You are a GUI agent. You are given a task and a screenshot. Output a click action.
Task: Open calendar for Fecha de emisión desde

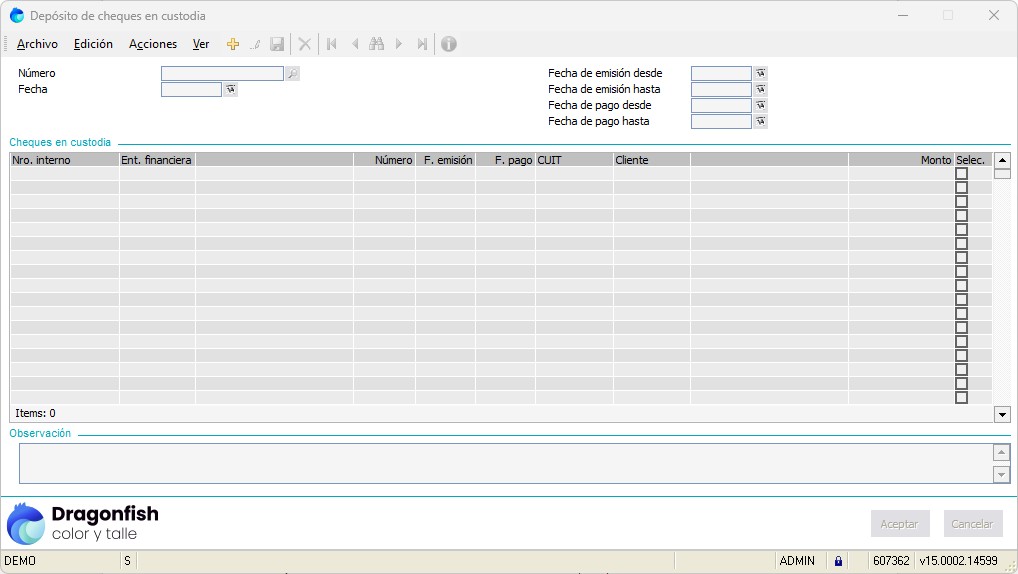pyautogui.click(x=760, y=74)
